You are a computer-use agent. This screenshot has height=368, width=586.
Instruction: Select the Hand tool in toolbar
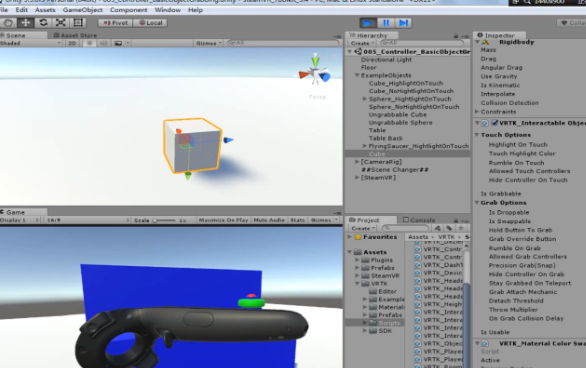(x=8, y=23)
